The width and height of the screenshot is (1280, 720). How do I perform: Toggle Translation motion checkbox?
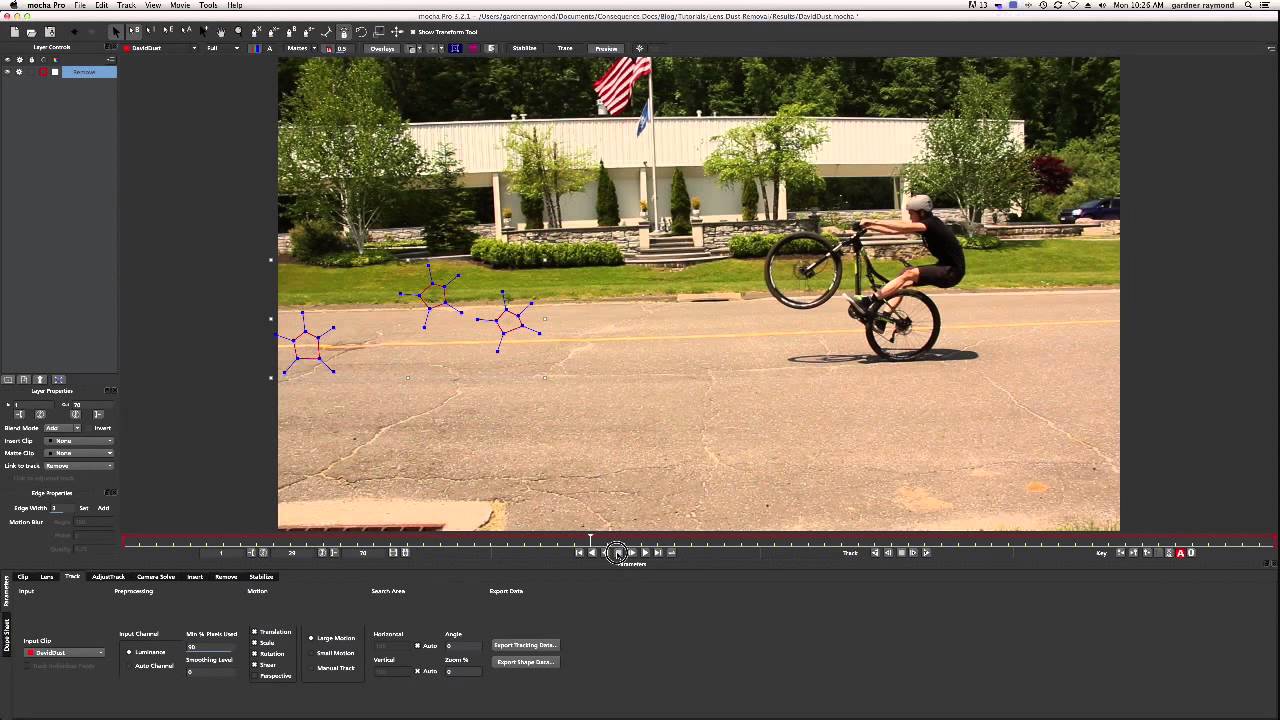click(255, 632)
